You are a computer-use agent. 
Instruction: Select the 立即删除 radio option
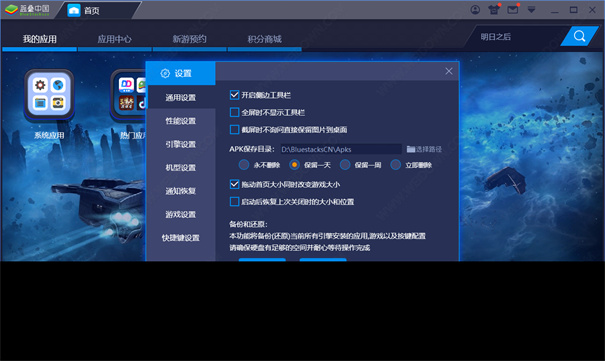point(395,165)
